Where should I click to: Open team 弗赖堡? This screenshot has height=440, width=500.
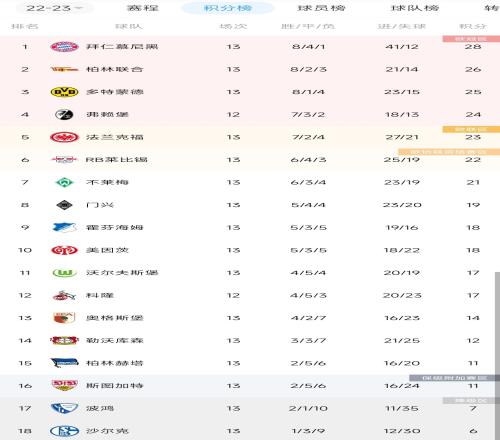click(107, 115)
